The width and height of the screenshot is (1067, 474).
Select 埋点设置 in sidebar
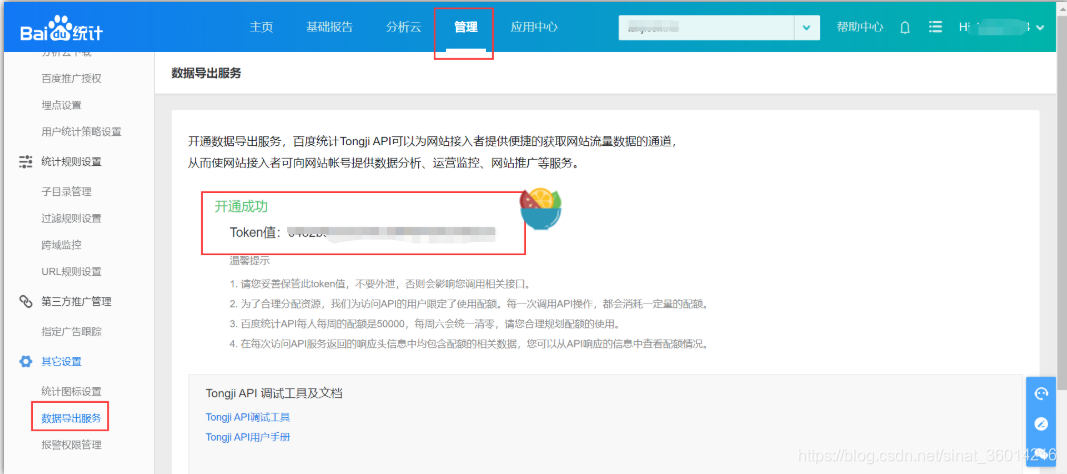(61, 105)
